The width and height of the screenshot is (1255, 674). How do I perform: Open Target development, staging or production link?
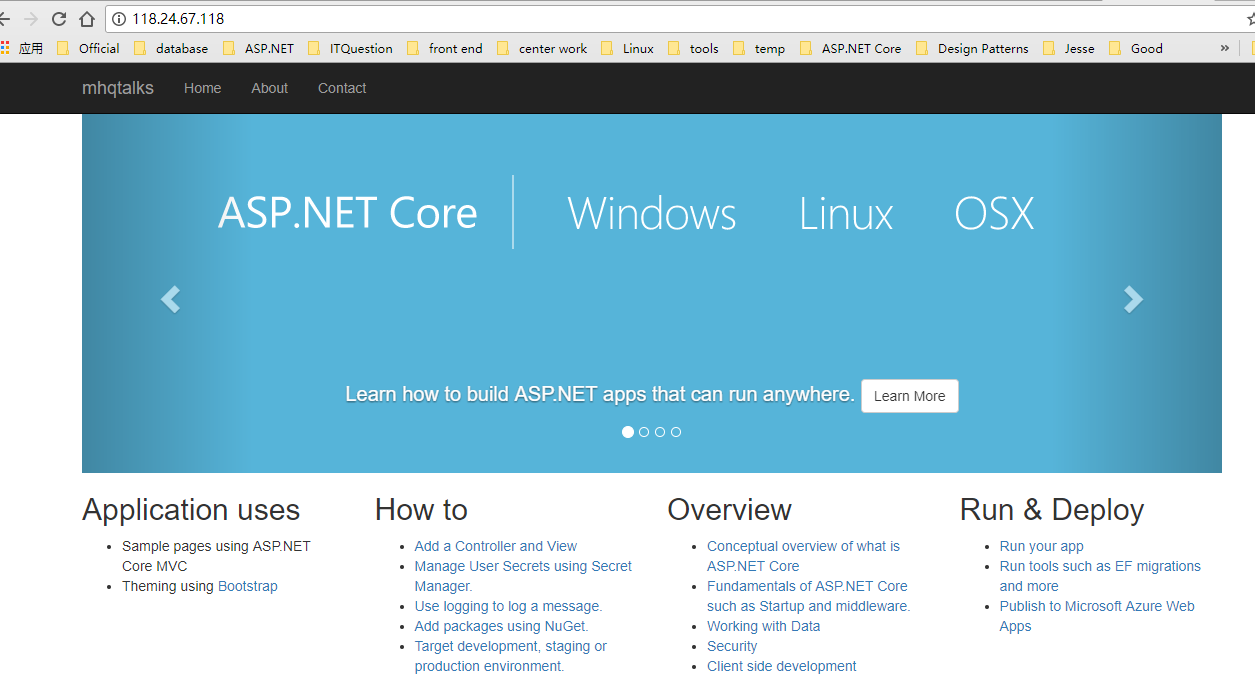coord(511,656)
